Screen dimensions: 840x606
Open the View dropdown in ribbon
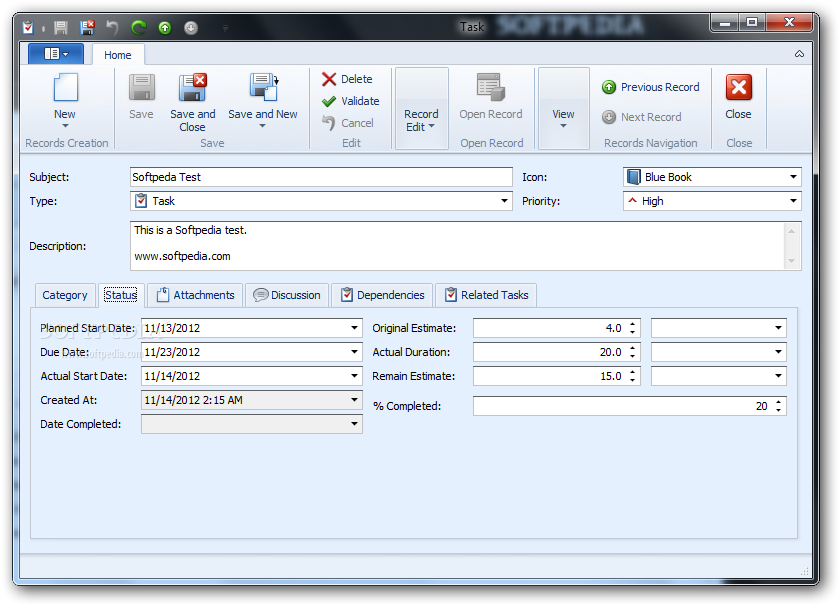point(564,108)
